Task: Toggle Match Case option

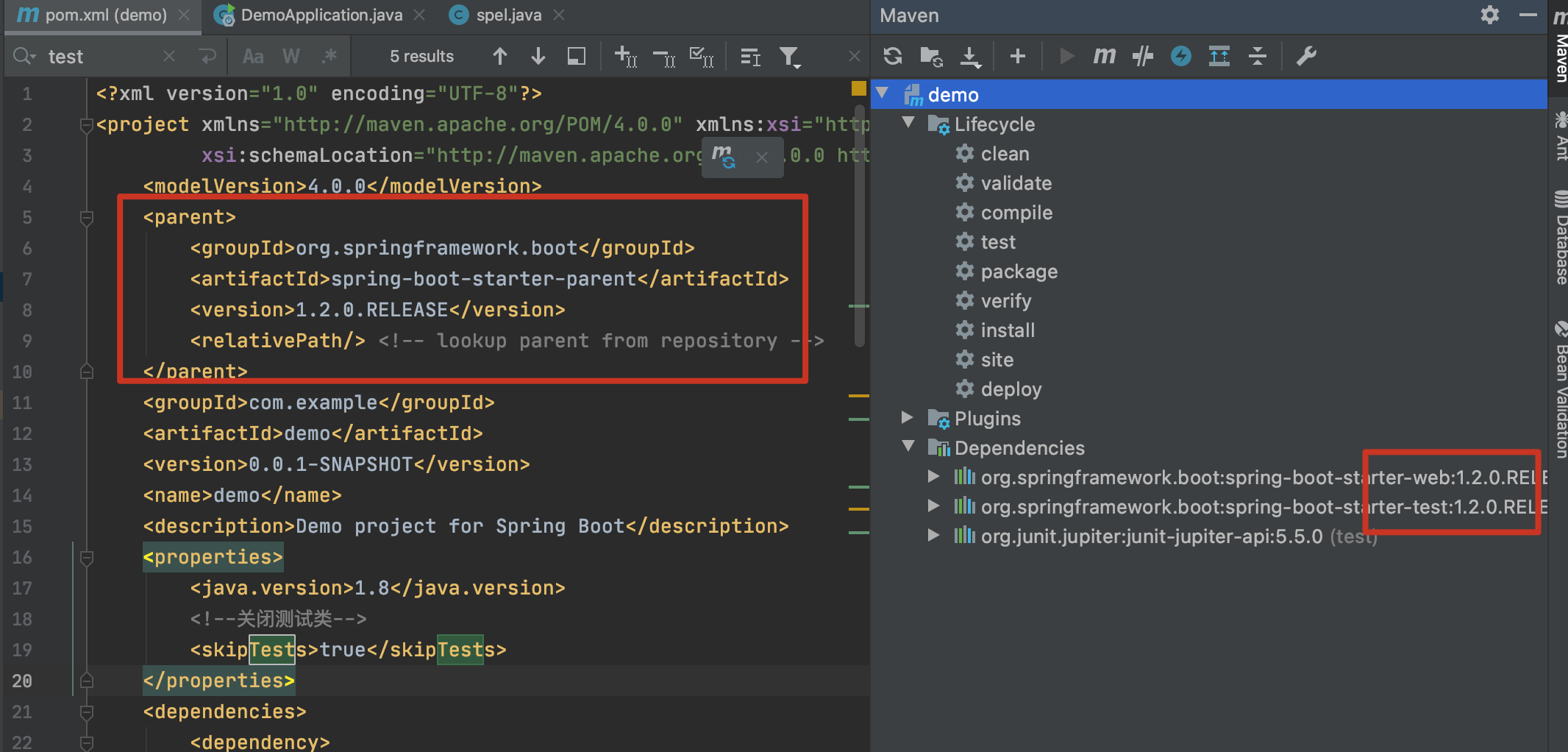Action: click(x=253, y=57)
